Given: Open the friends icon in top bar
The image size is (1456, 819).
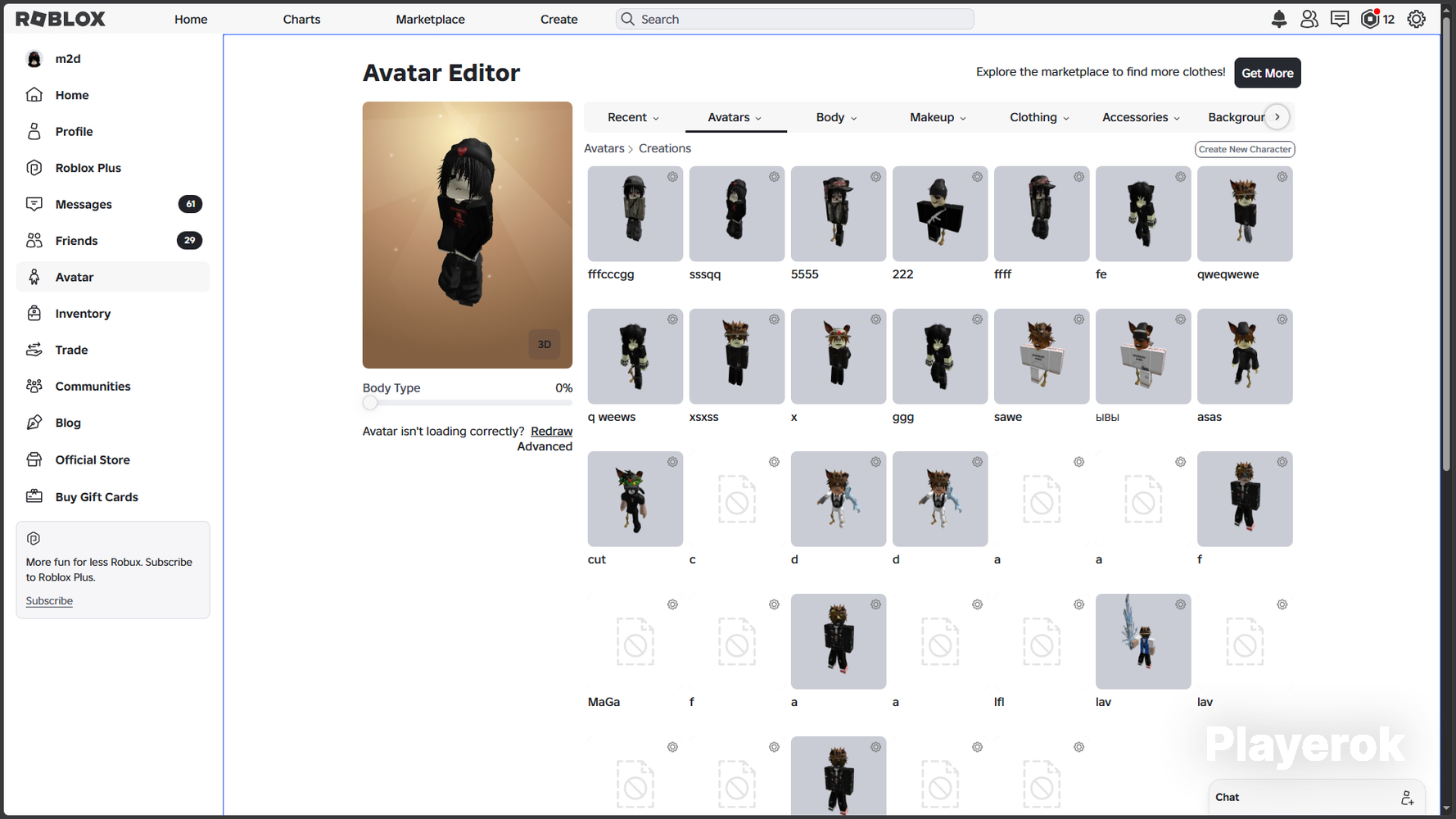Looking at the screenshot, I should coord(1309,19).
